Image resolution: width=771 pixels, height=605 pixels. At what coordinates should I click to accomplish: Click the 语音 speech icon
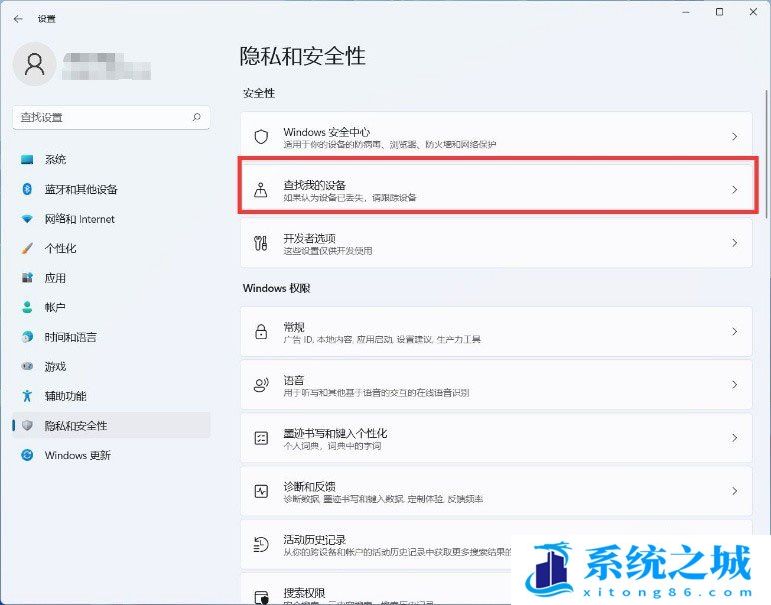[261, 385]
